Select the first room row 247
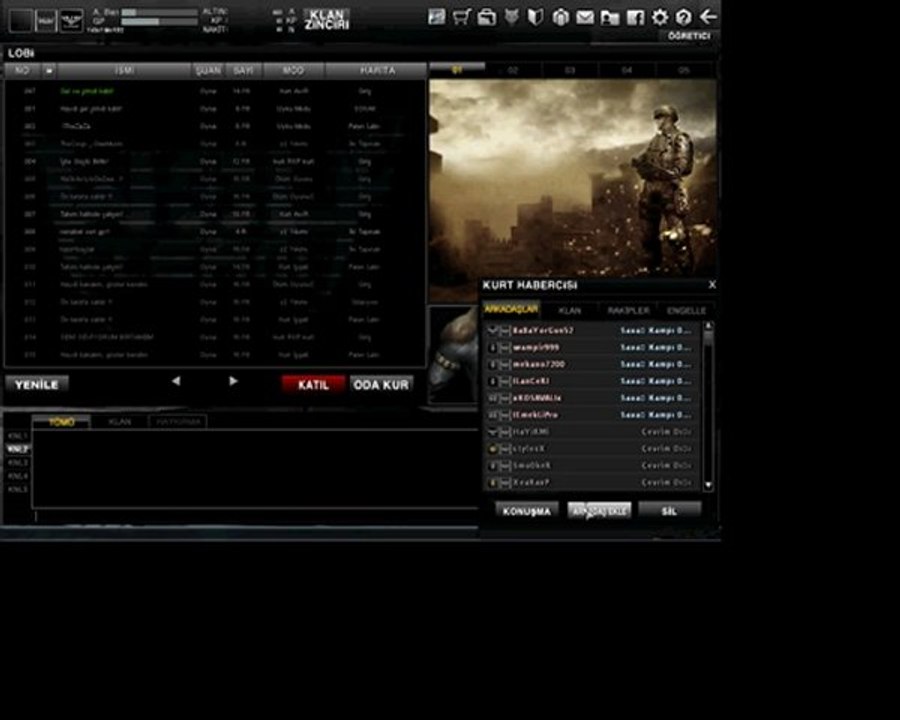 [x=215, y=91]
